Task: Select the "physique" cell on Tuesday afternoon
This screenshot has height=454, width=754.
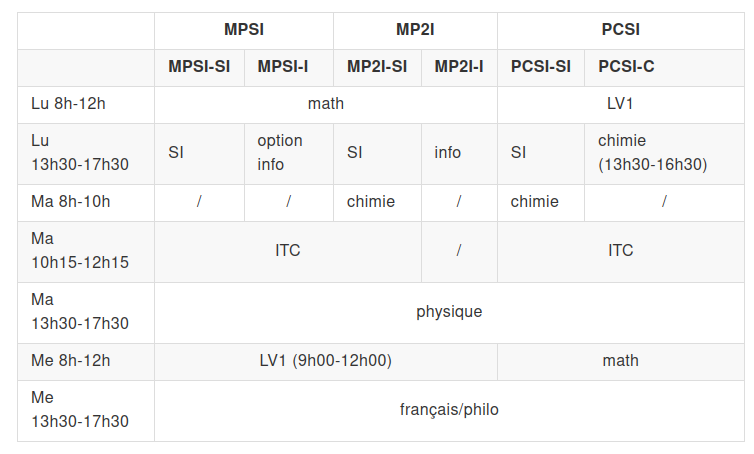Action: click(449, 312)
